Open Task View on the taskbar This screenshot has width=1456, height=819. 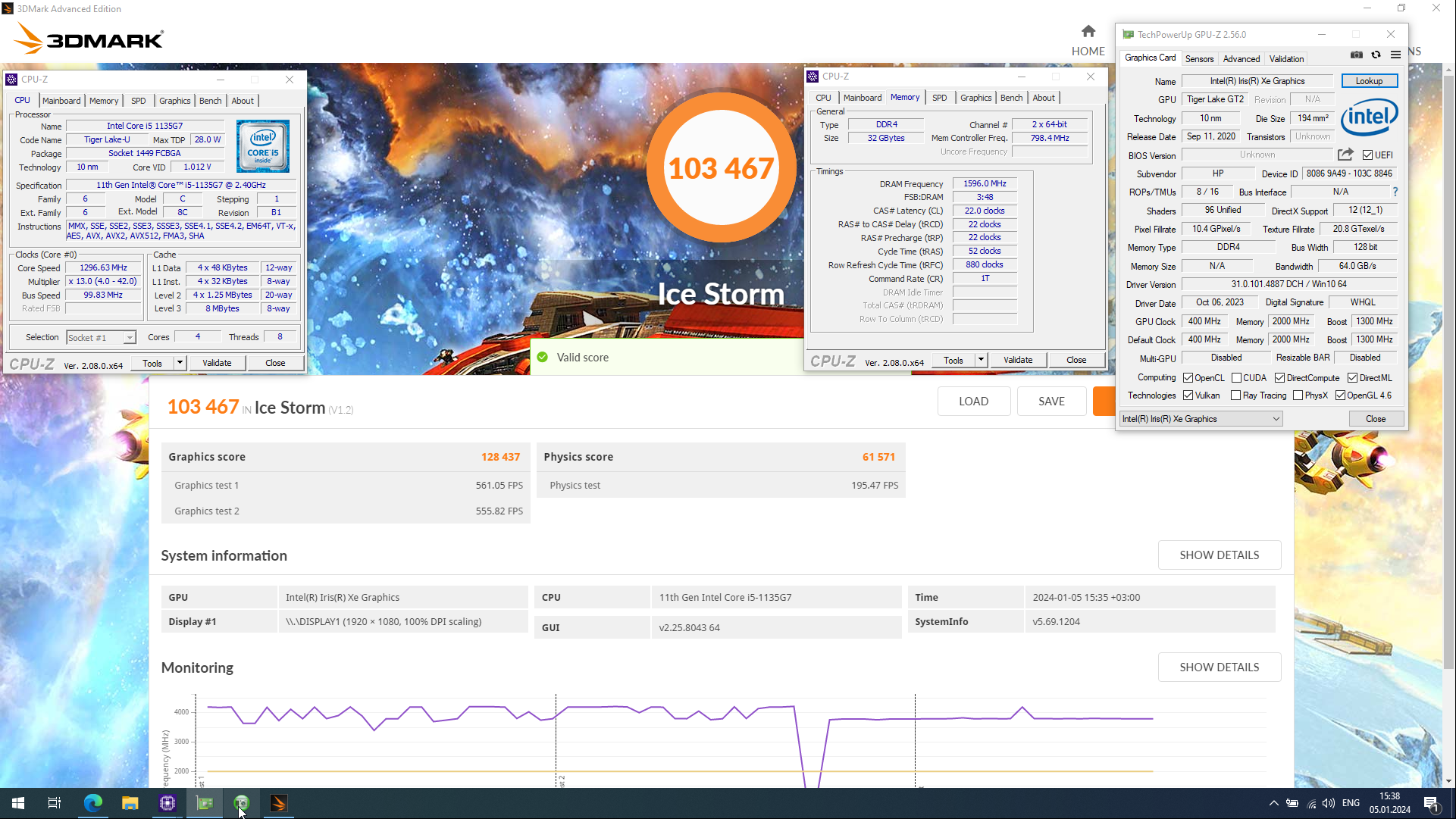tap(55, 803)
